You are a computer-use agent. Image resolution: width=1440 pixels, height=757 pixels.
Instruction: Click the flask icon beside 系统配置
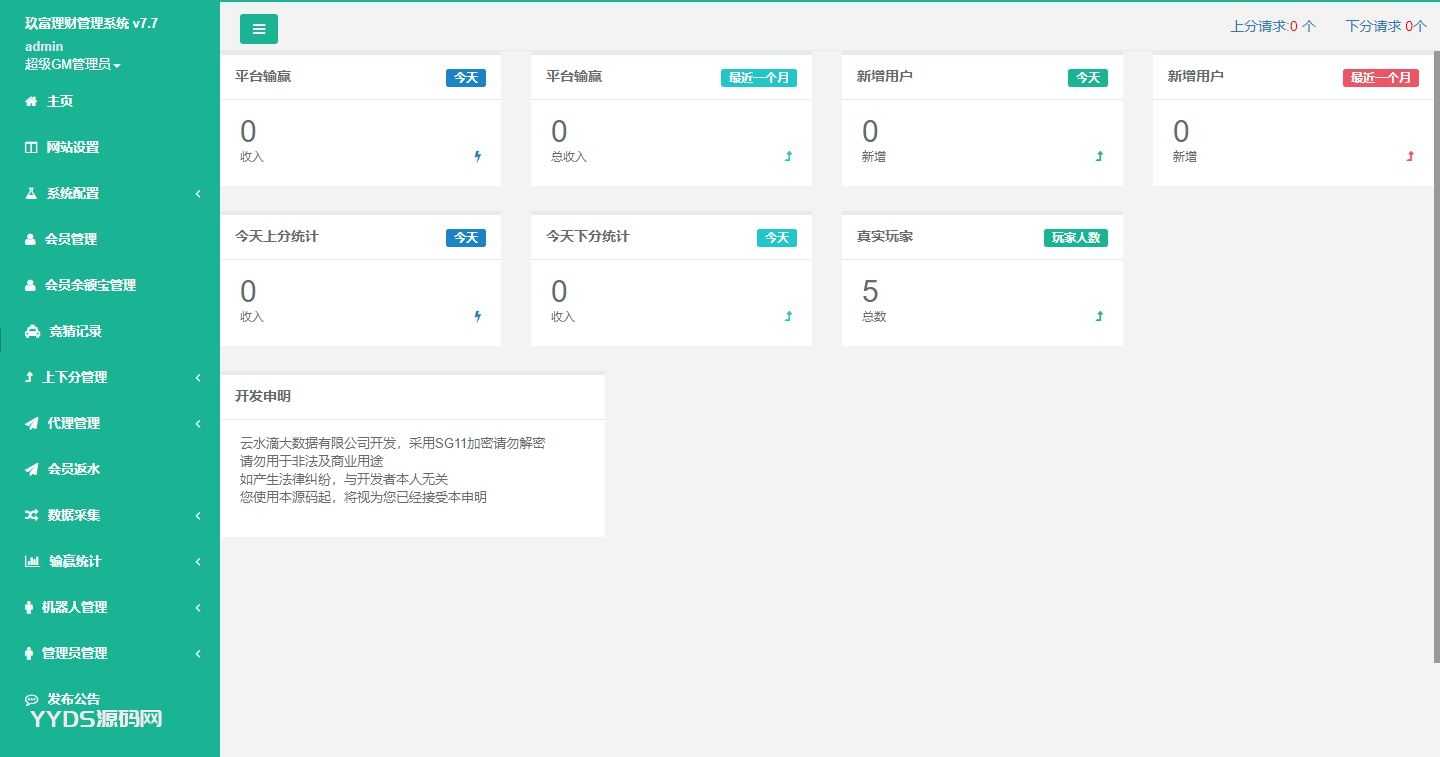pyautogui.click(x=31, y=193)
